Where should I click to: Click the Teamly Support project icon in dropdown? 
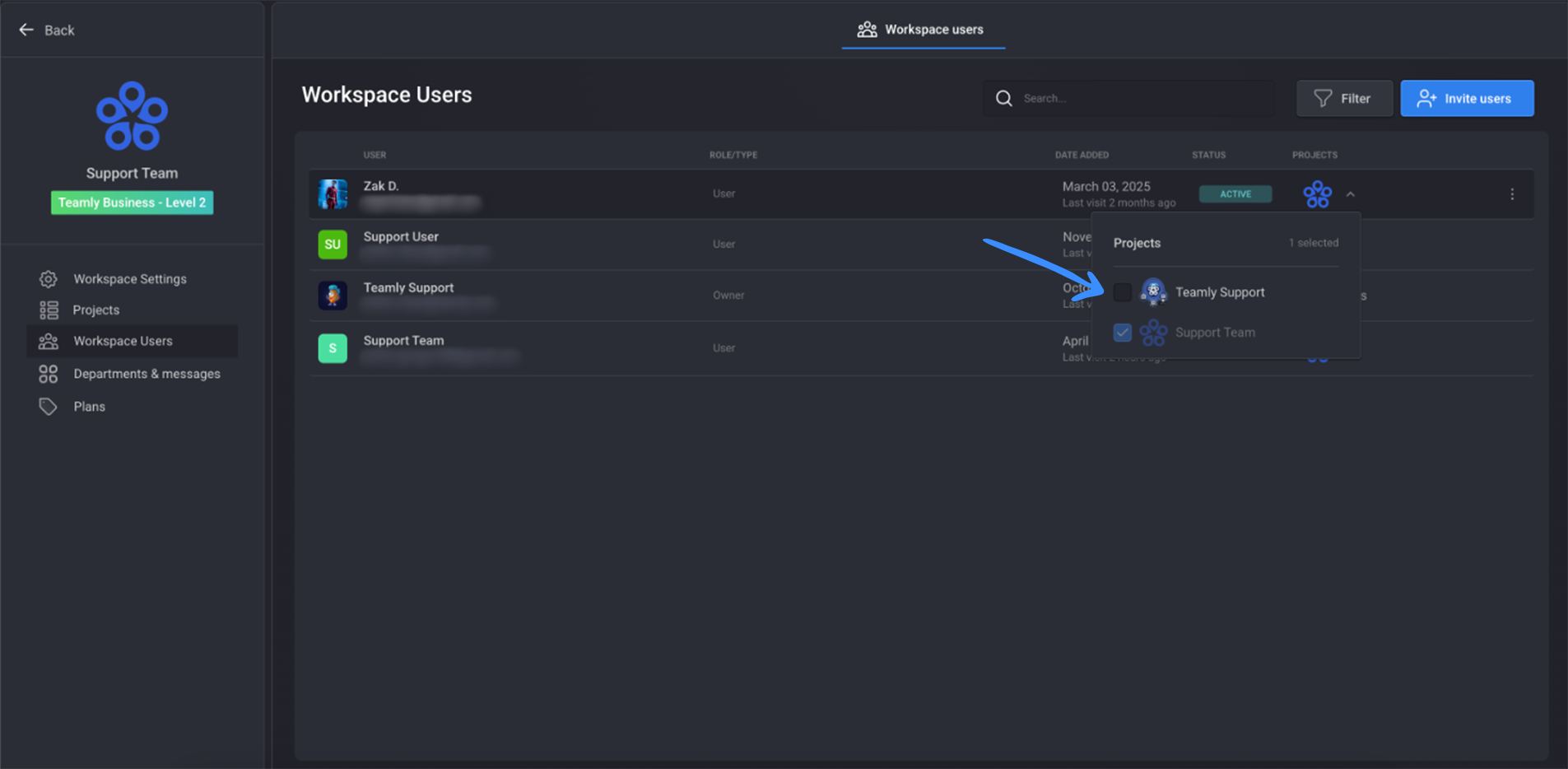1153,291
